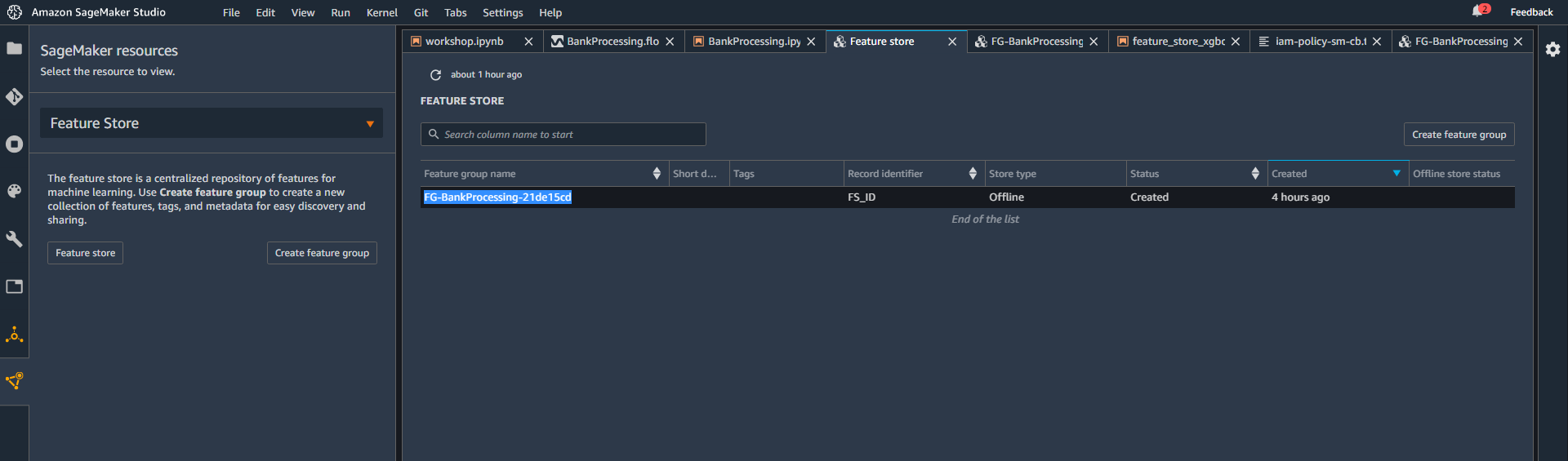This screenshot has width=1568, height=461.
Task: Open the File Browser sidebar folder icon
Action: pos(14,49)
